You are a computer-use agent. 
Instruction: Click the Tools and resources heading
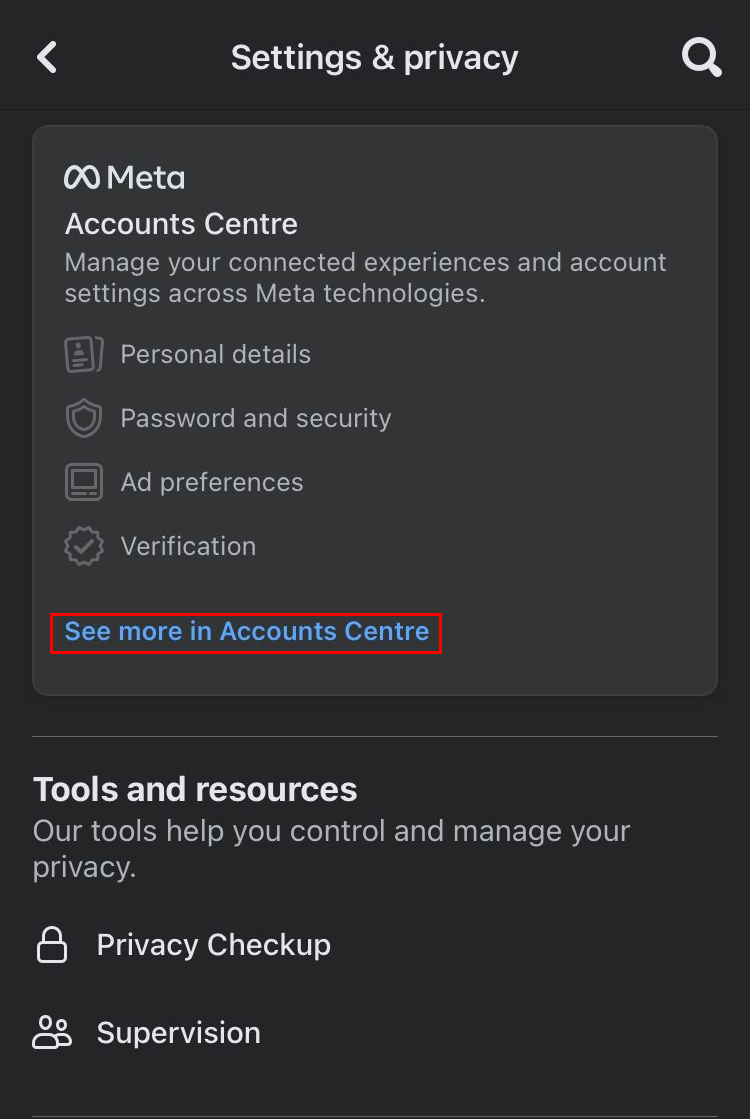tap(195, 790)
